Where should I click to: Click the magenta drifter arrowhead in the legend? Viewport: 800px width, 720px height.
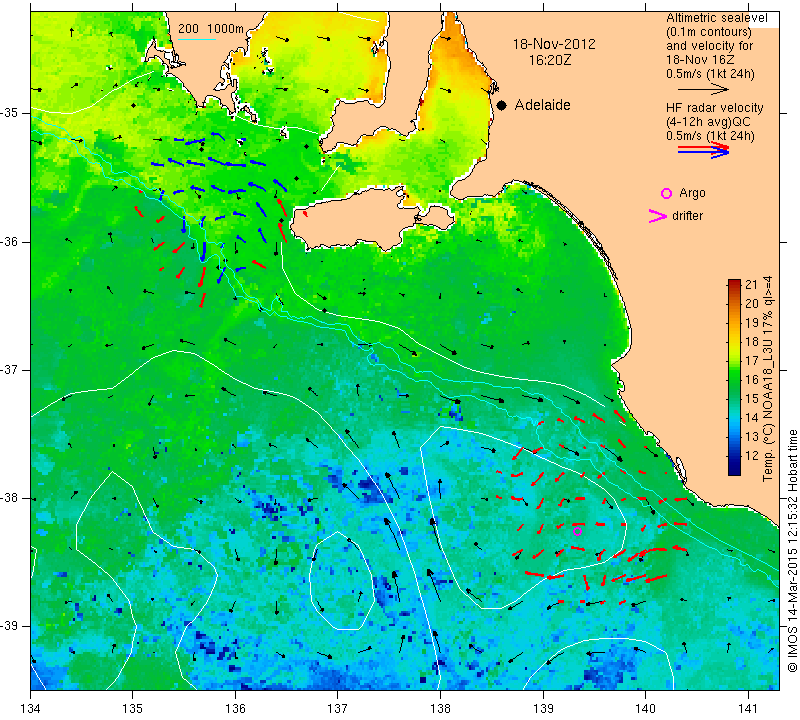click(x=658, y=216)
